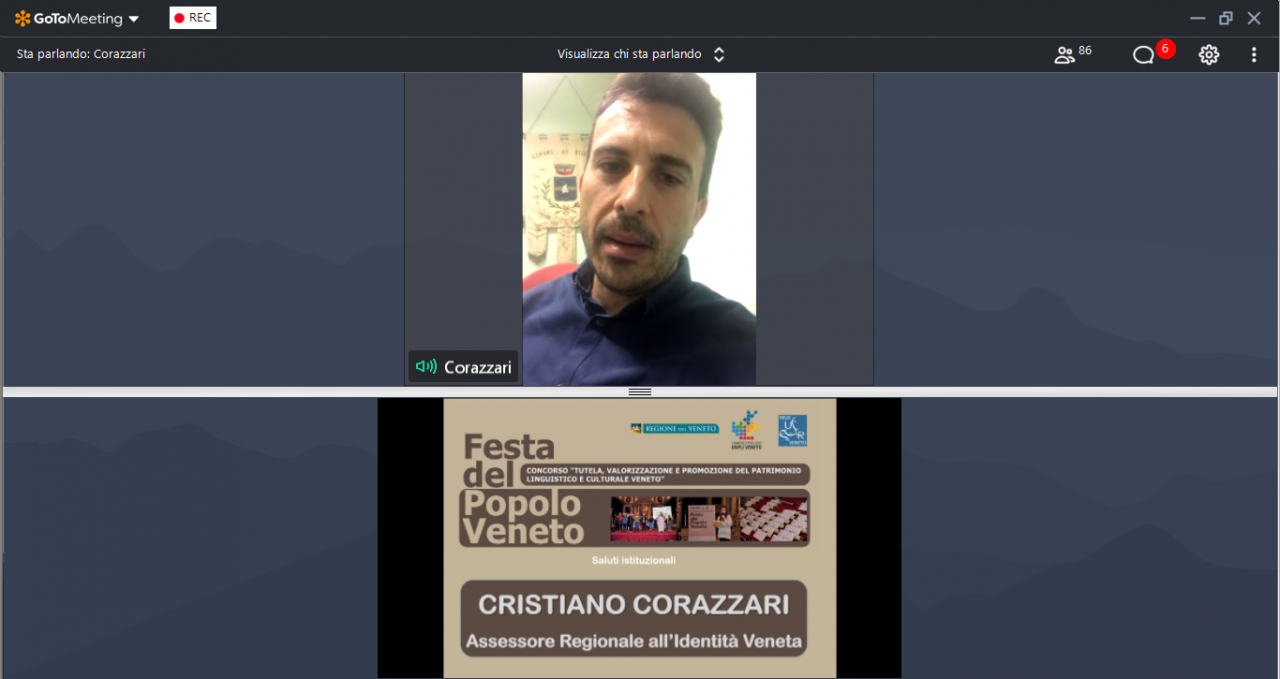Toggle the REC recording indicator

[193, 18]
